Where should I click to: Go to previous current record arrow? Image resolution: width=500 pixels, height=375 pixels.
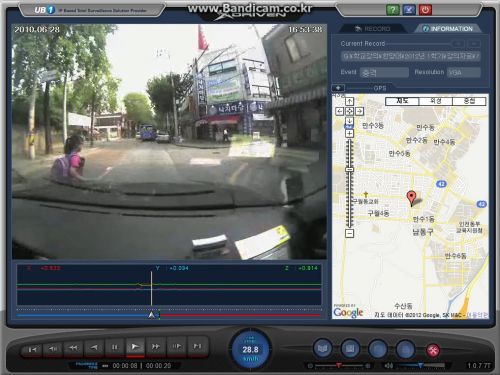click(x=458, y=44)
